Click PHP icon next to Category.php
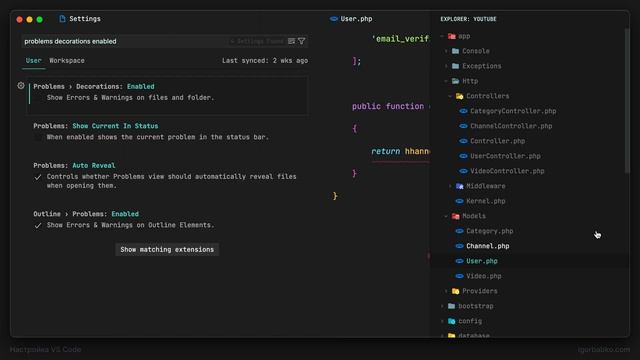Screen dimensions: 640x360 coord(460,231)
